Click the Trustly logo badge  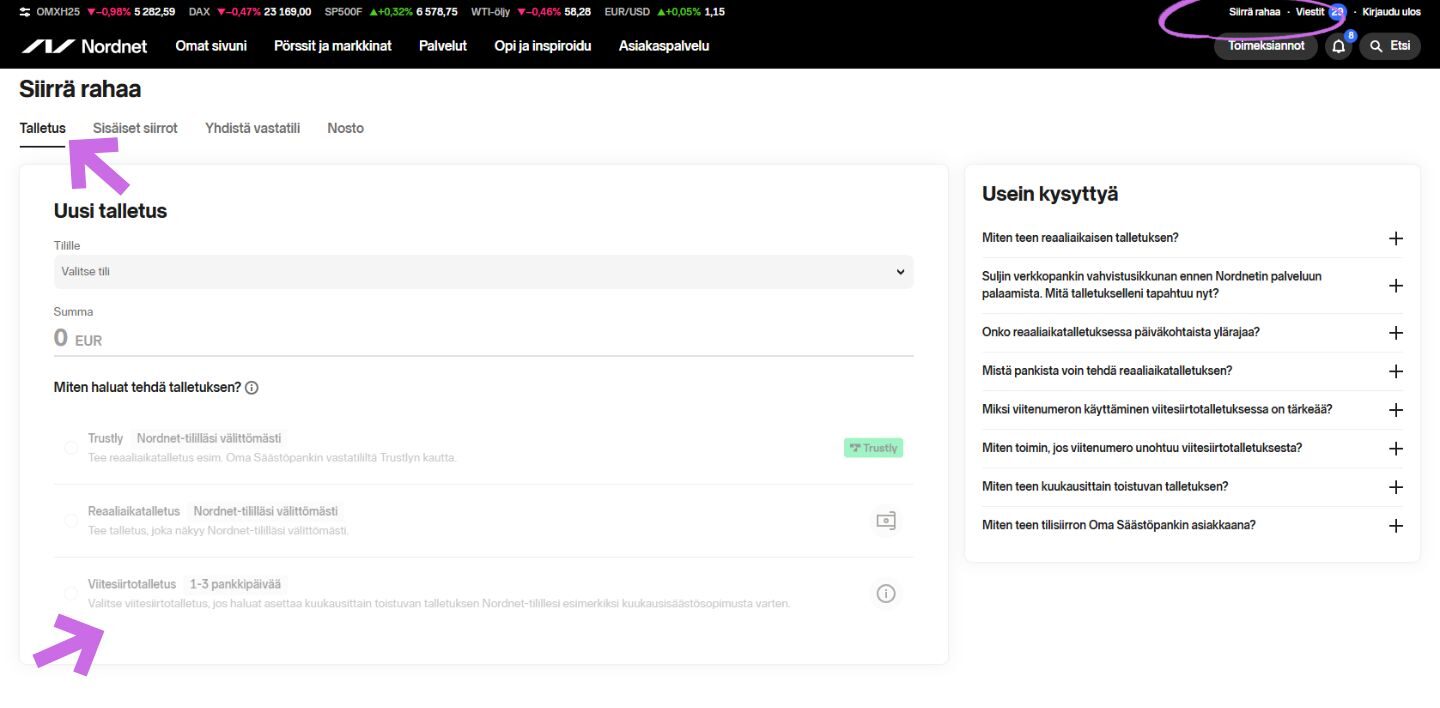(x=873, y=448)
